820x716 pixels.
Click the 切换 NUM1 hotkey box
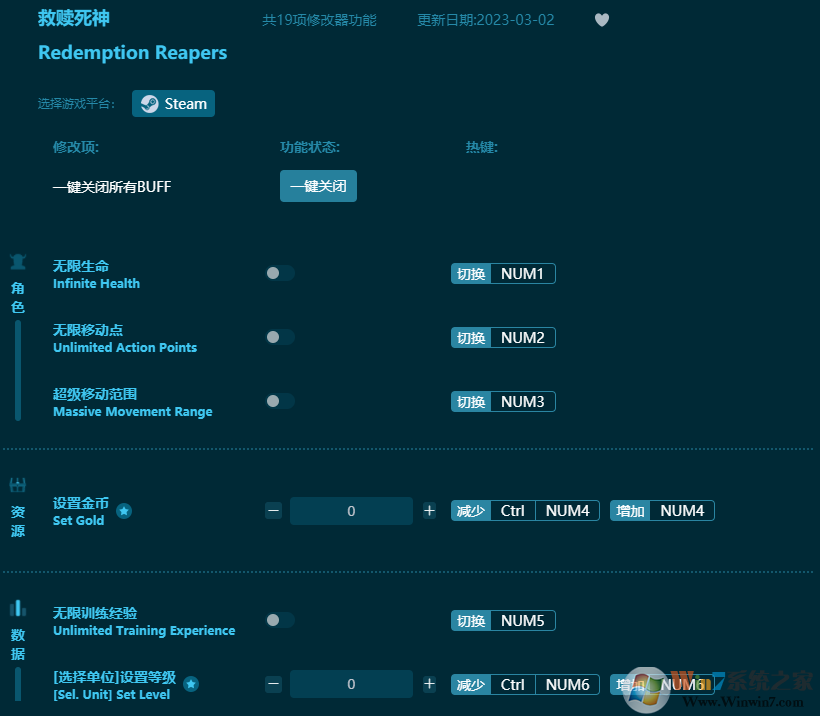coord(503,274)
